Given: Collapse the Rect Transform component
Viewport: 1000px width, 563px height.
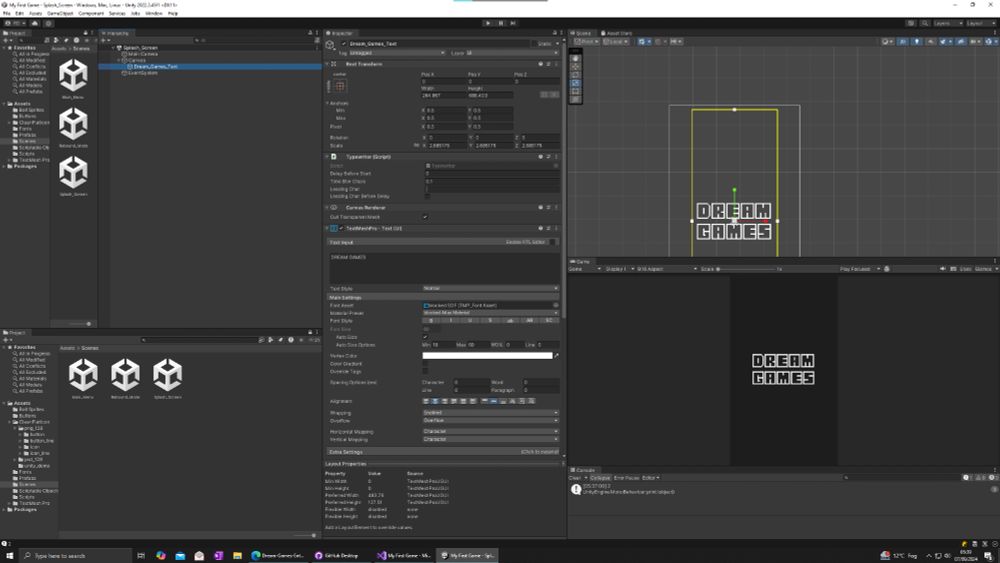Looking at the screenshot, I should tap(328, 64).
